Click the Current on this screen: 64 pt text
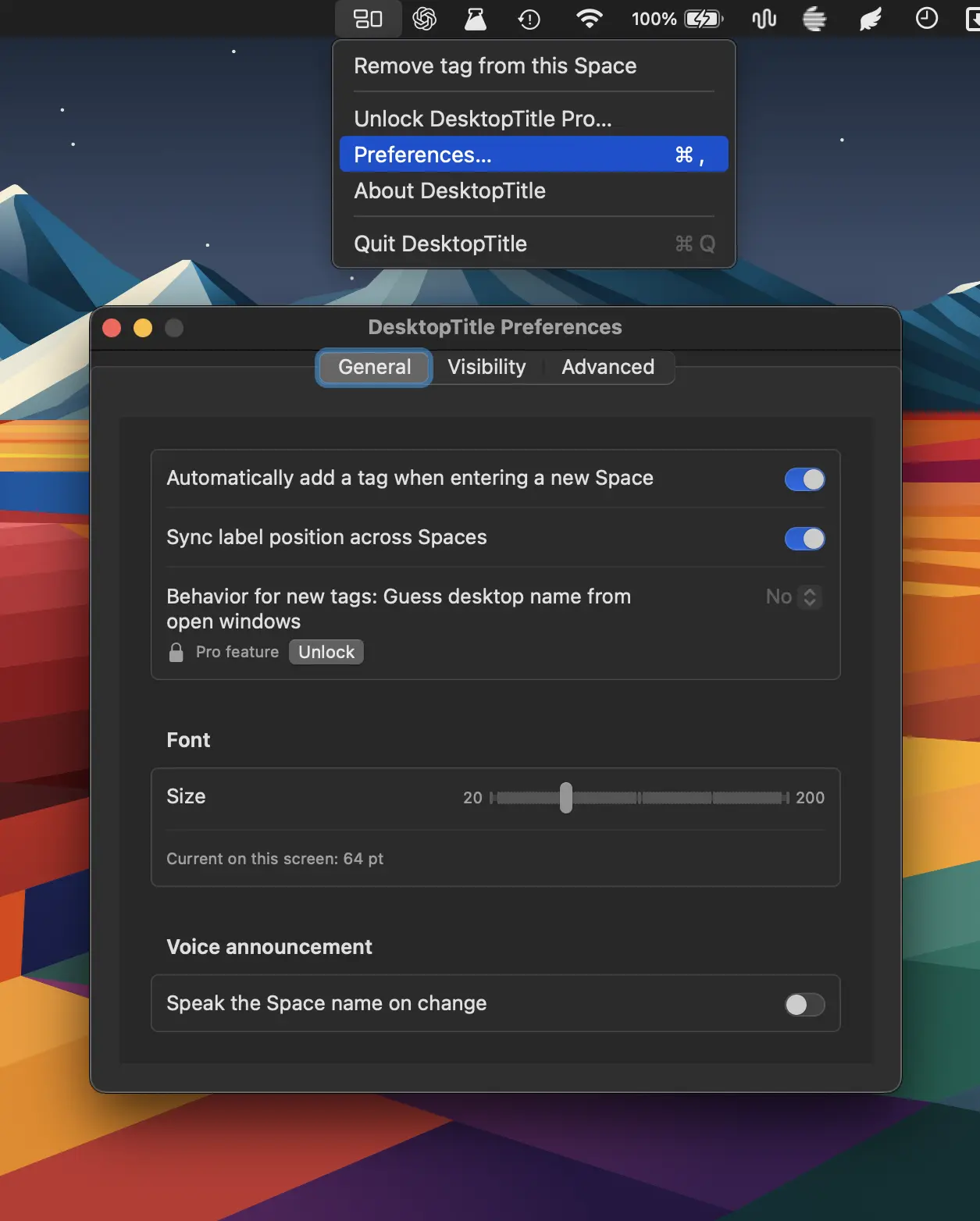 tap(275, 859)
